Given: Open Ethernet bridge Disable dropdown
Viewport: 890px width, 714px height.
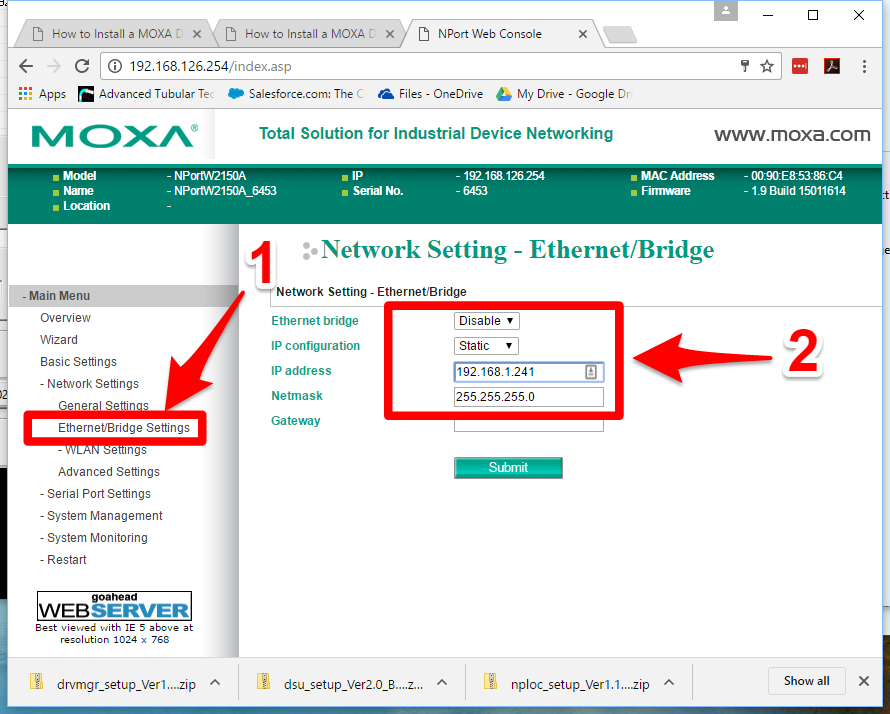Looking at the screenshot, I should 487,321.
